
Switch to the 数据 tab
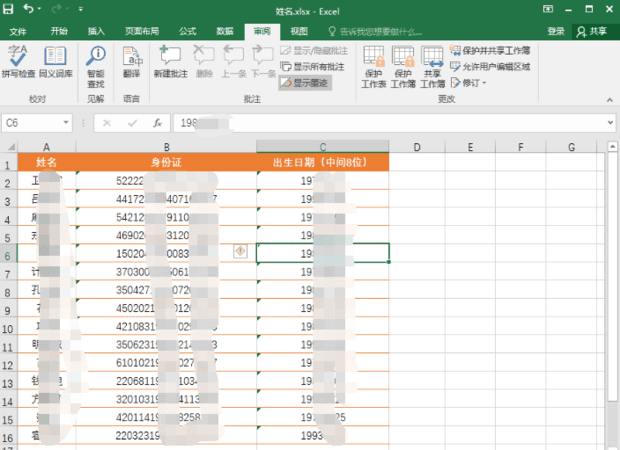click(x=225, y=31)
